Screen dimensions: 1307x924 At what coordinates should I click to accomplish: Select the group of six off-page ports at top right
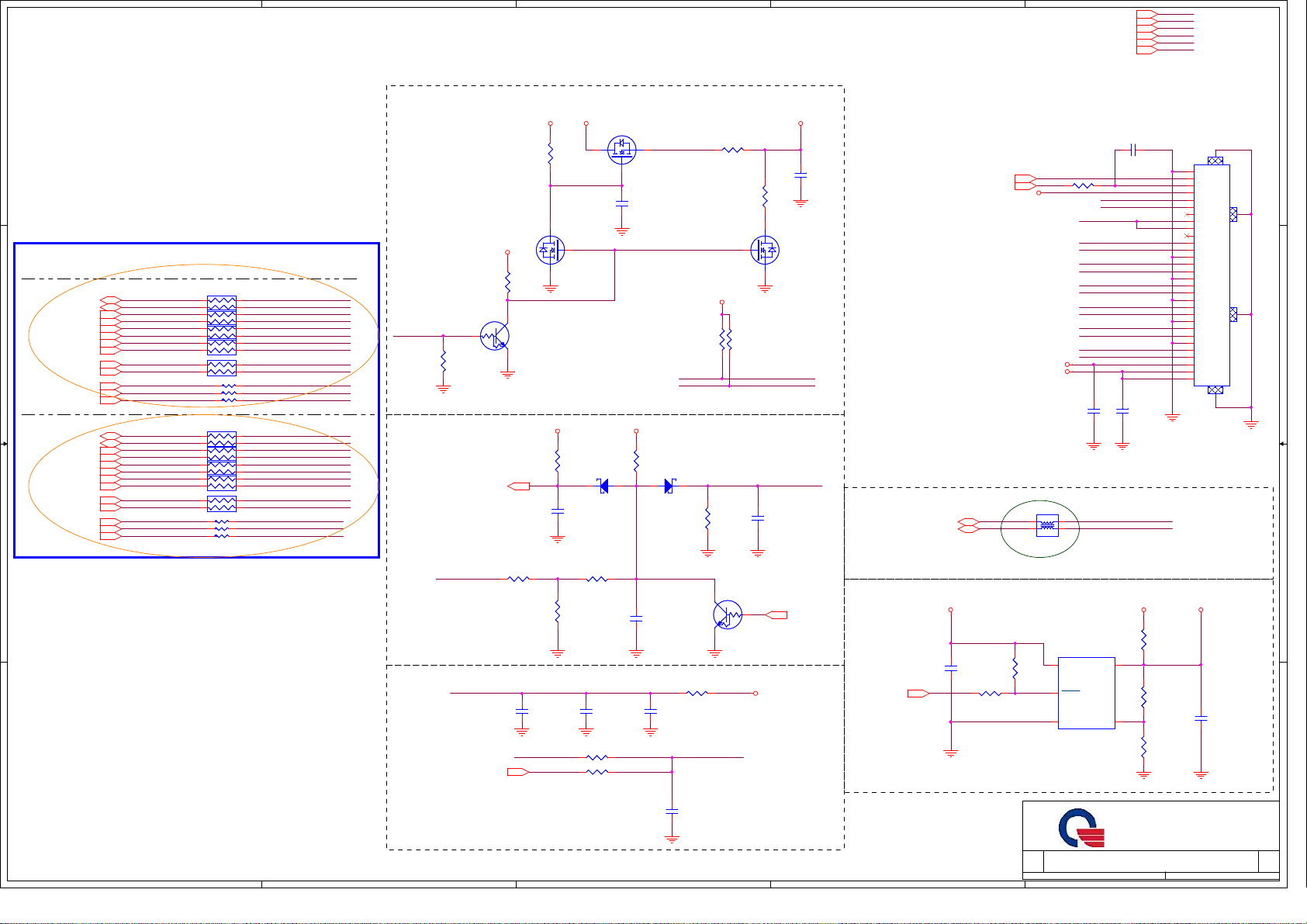coord(1147,32)
